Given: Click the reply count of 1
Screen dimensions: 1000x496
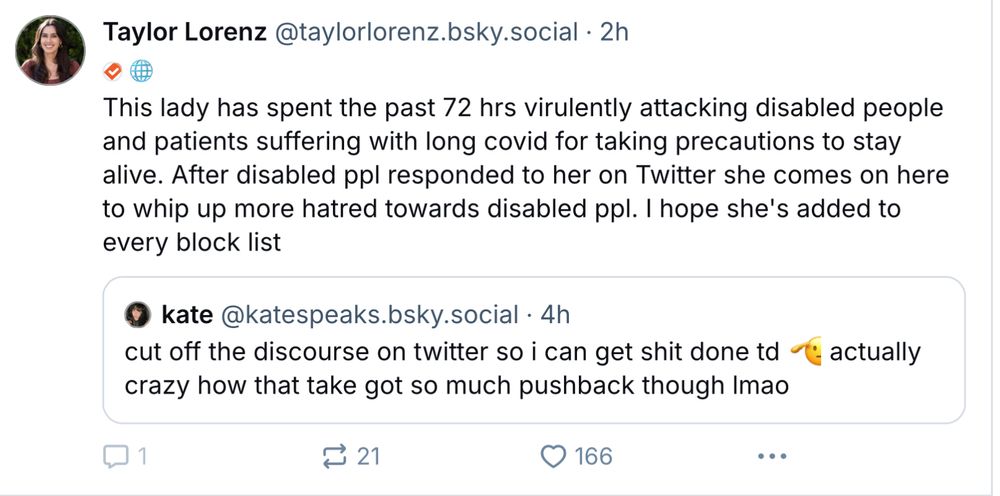Looking at the screenshot, I should tap(143, 456).
